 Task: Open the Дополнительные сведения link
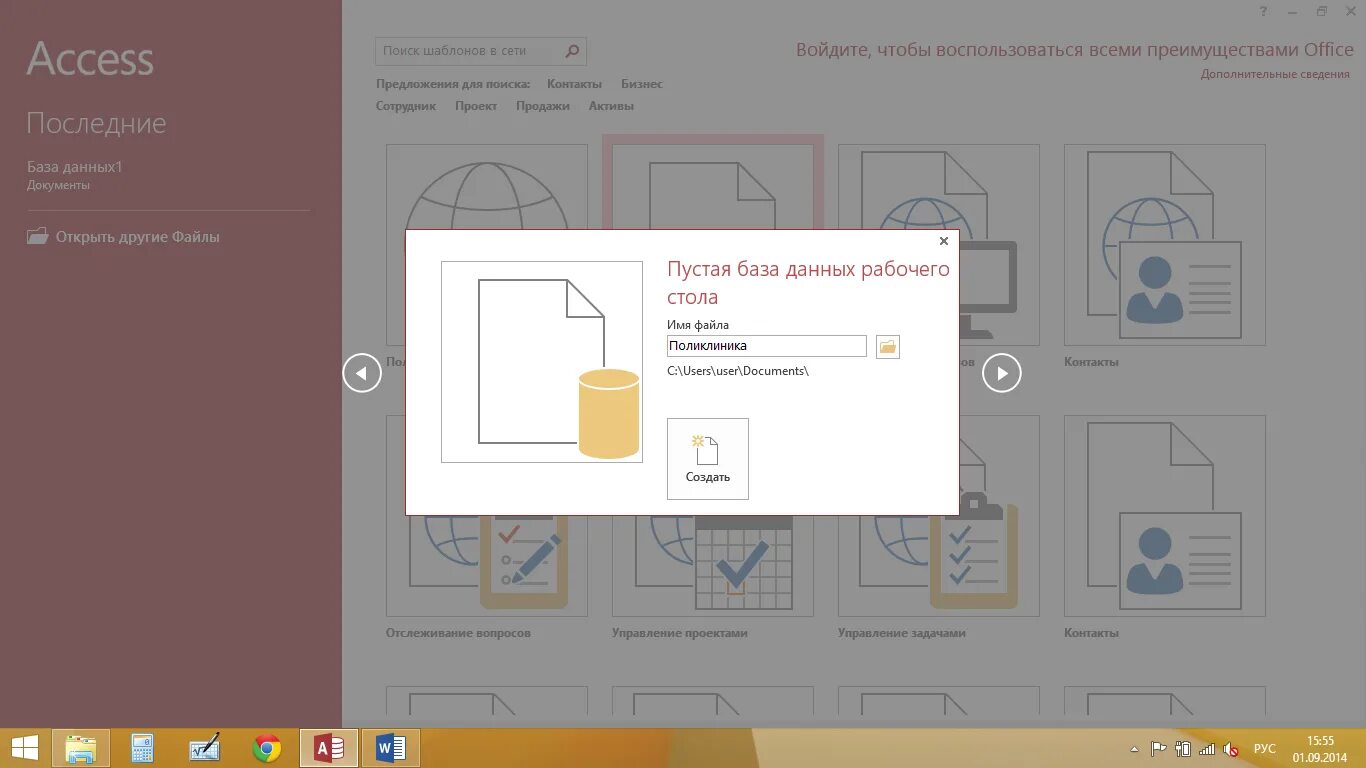1275,74
